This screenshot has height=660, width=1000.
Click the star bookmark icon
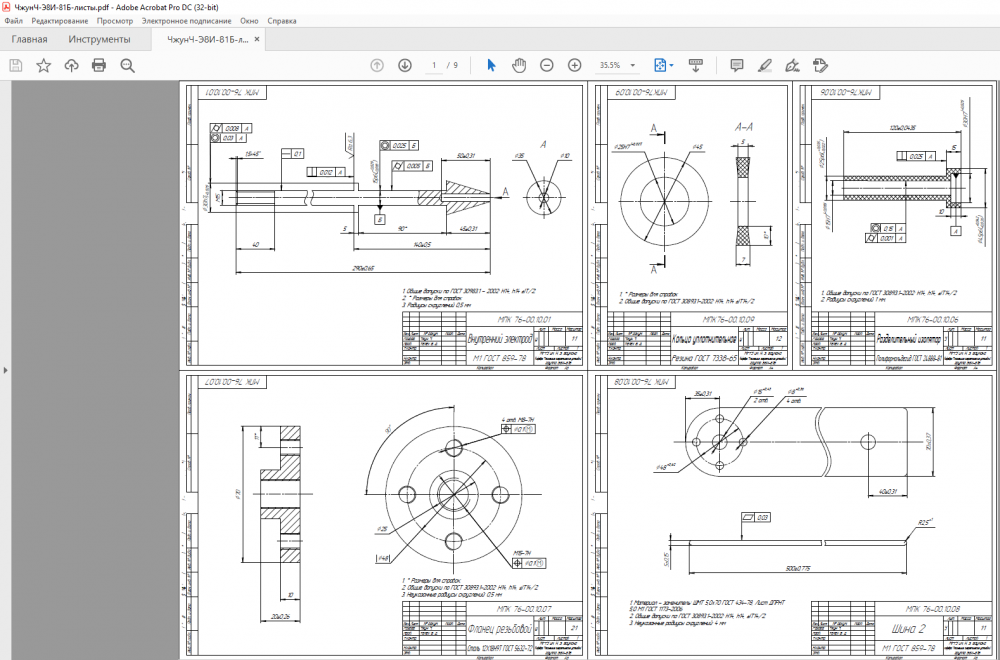click(x=43, y=65)
